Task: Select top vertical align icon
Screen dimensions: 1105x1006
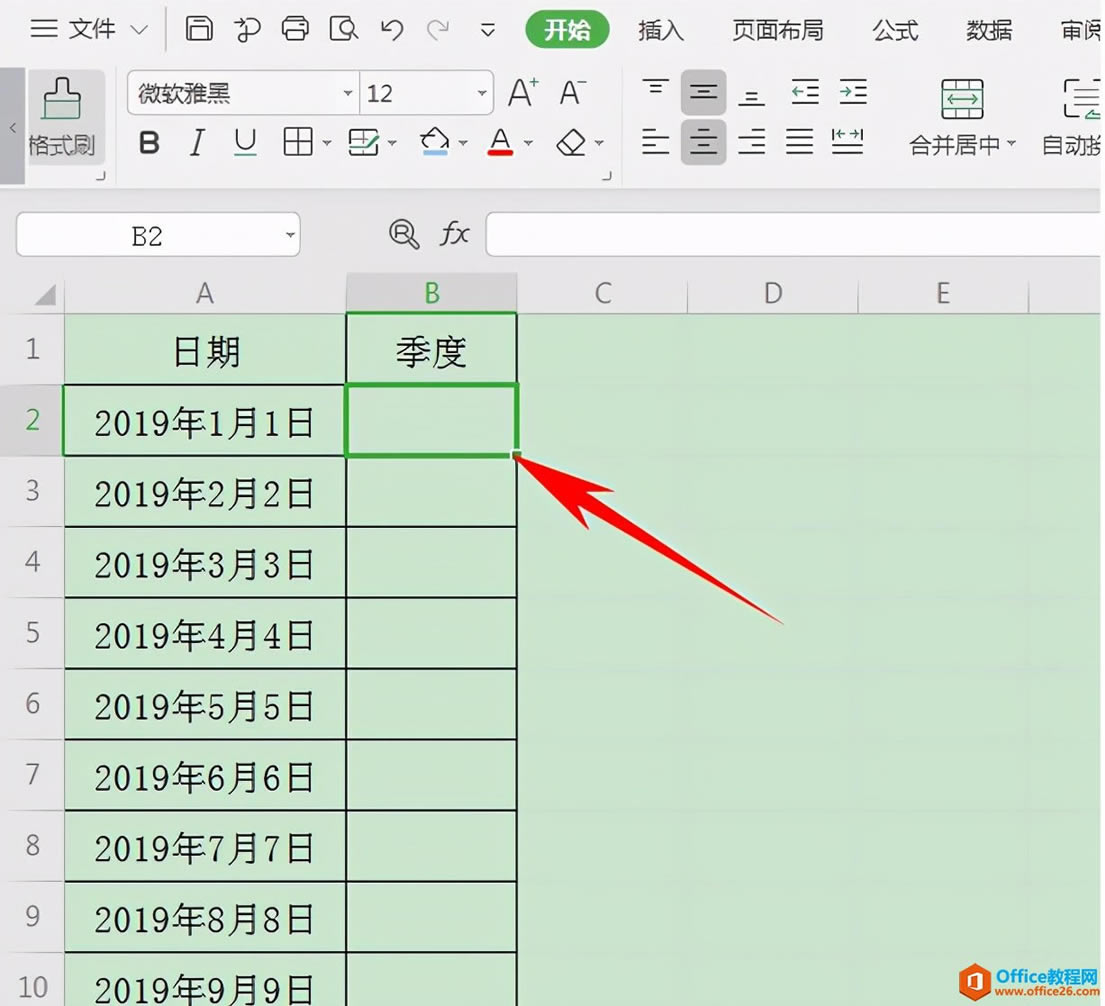Action: click(655, 91)
